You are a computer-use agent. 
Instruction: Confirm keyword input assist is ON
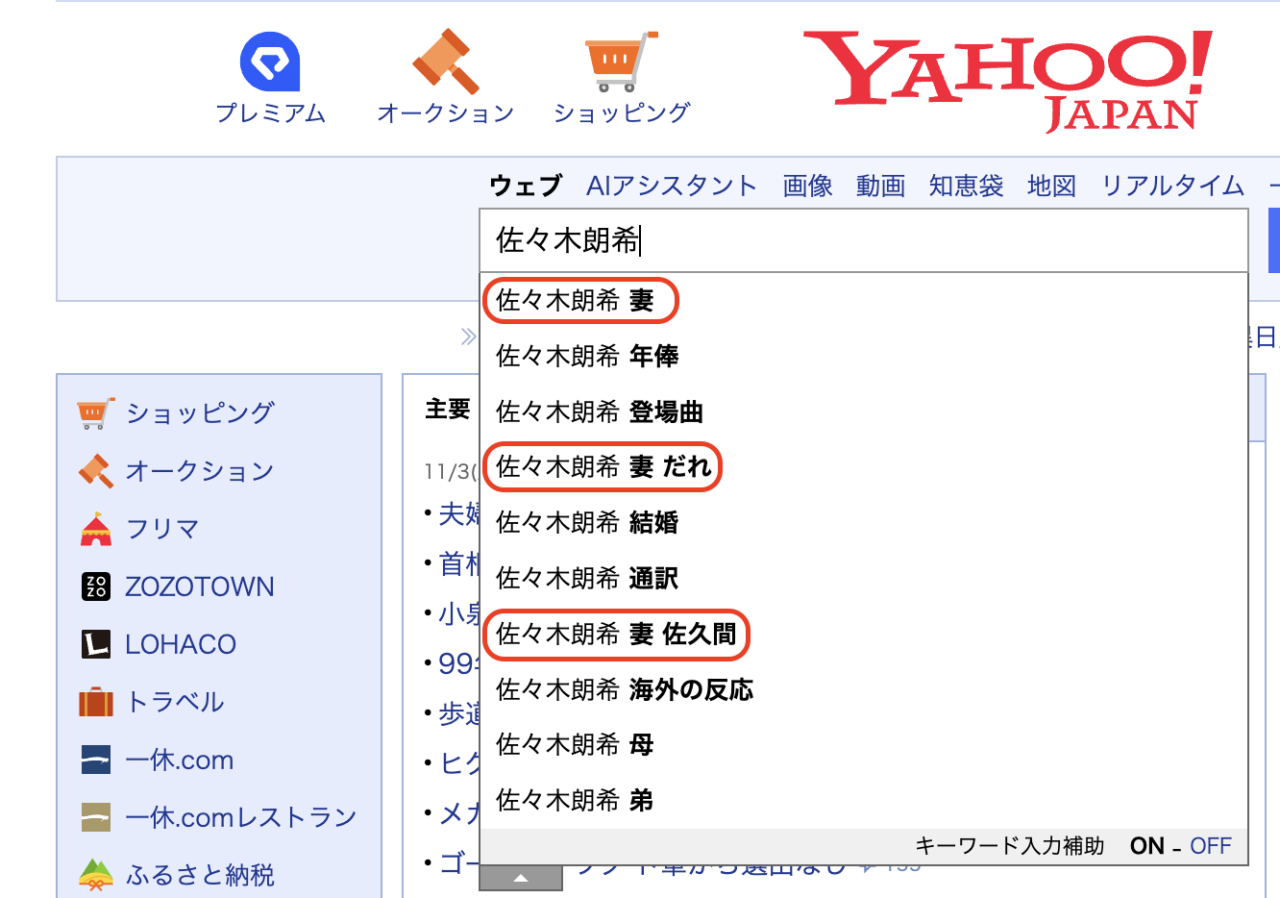[x=1147, y=845]
